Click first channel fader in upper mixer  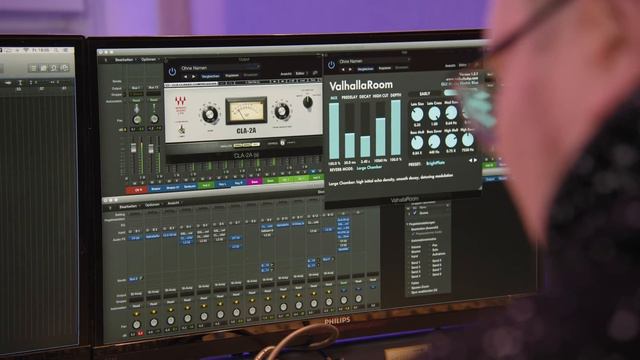tap(133, 148)
